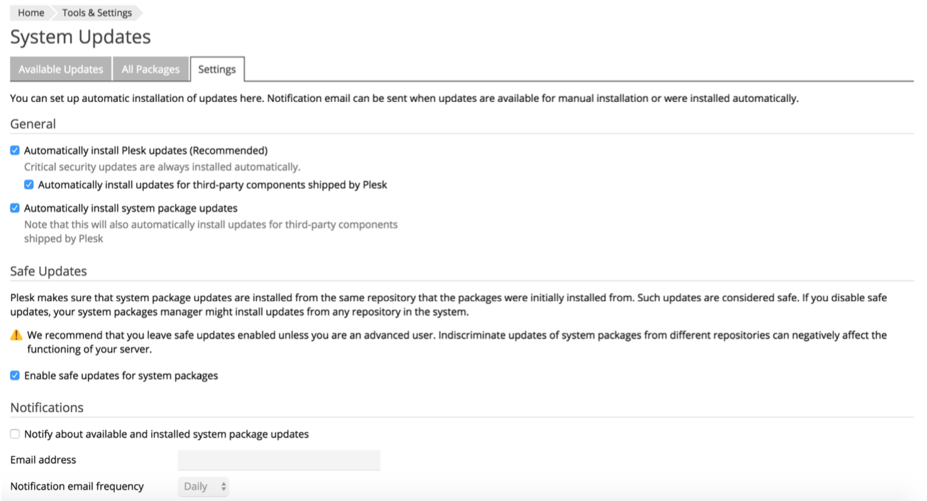Click the General section heading
The width and height of the screenshot is (927, 501).
[33, 124]
